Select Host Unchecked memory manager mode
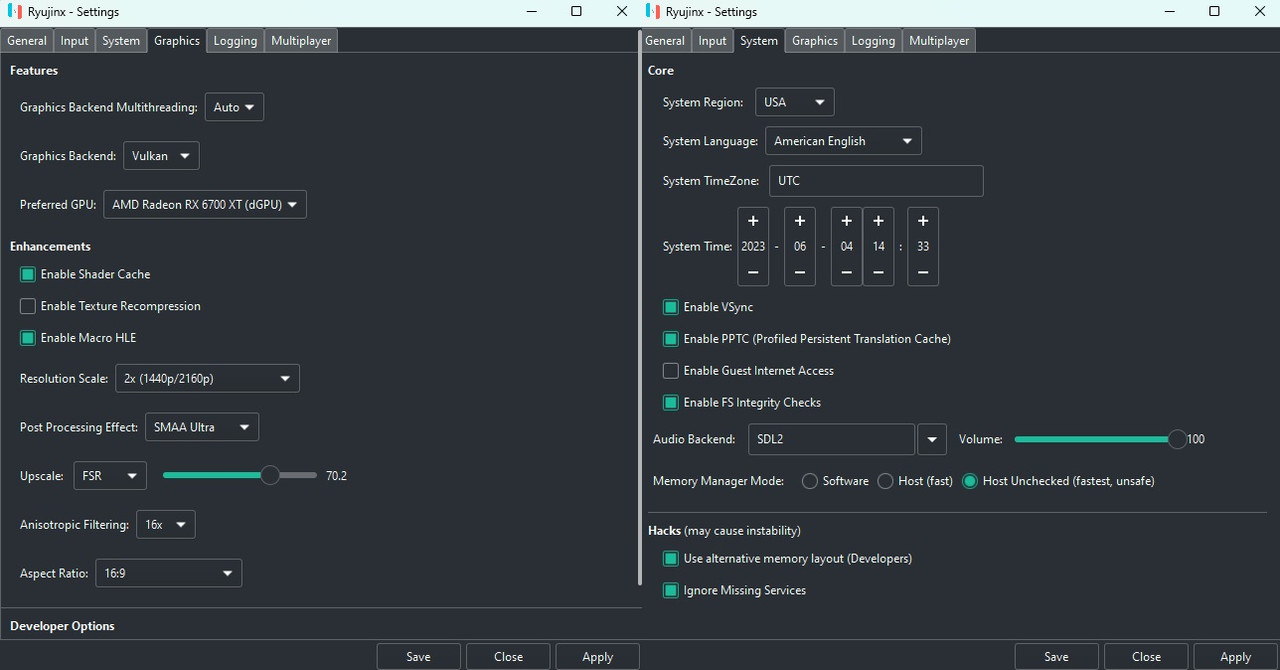This screenshot has width=1280, height=670. point(969,481)
